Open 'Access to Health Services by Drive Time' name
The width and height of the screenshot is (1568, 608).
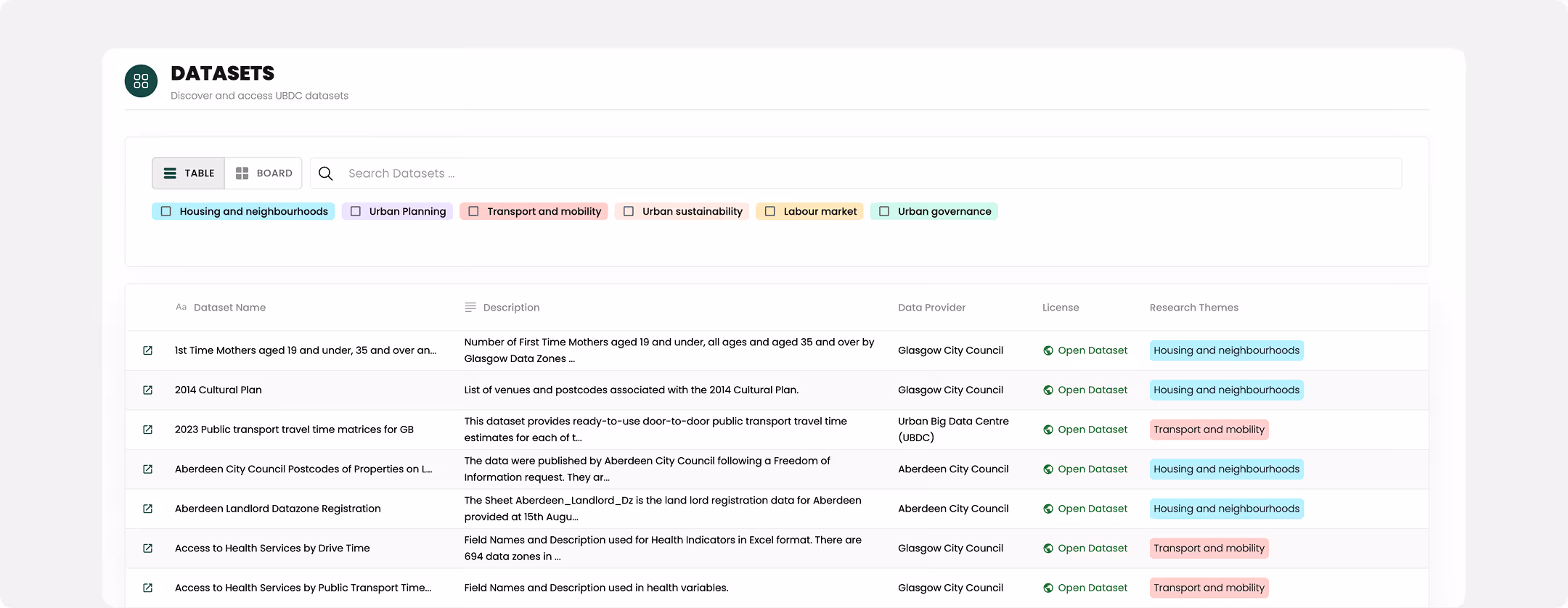tap(272, 549)
